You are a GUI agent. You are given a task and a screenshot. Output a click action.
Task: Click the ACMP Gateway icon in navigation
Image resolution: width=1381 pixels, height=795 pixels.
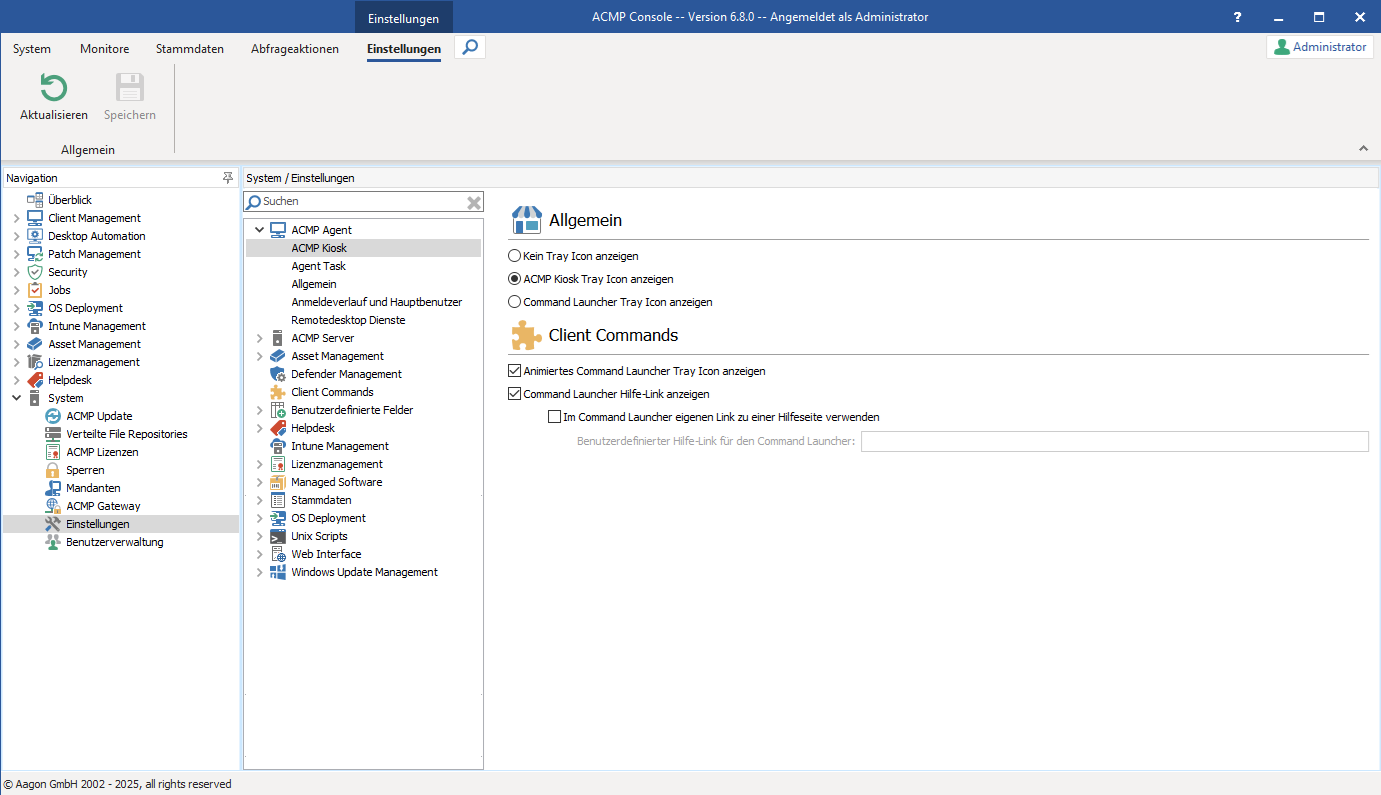(x=53, y=506)
